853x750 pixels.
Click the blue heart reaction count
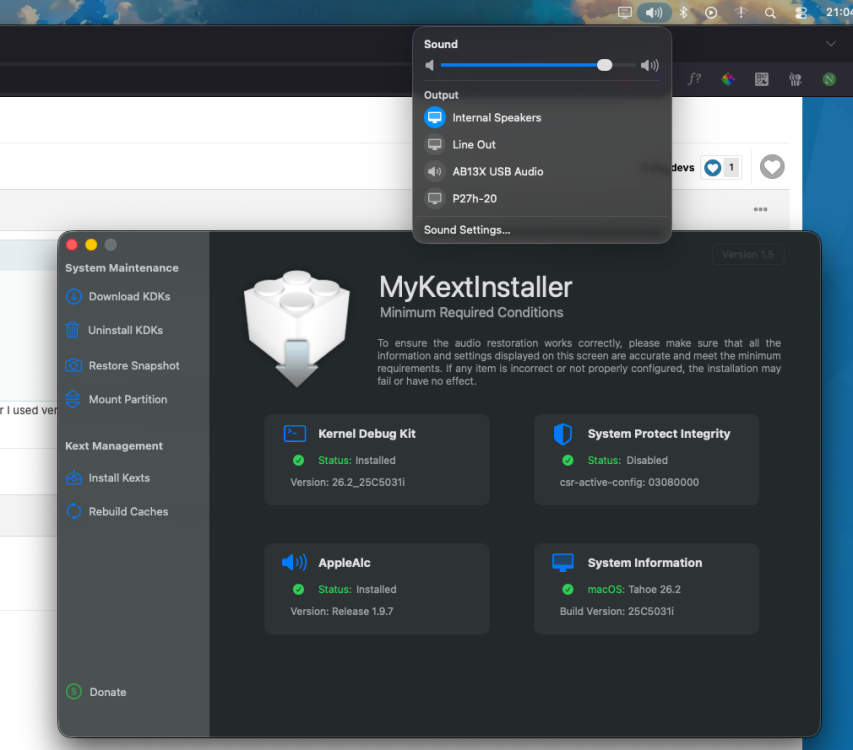tap(721, 167)
